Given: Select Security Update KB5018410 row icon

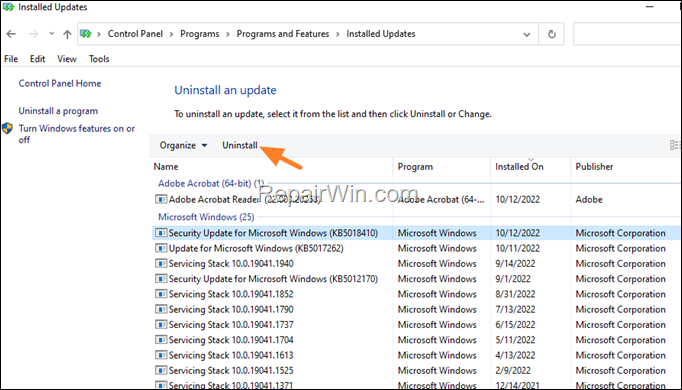Looking at the screenshot, I should [x=161, y=233].
